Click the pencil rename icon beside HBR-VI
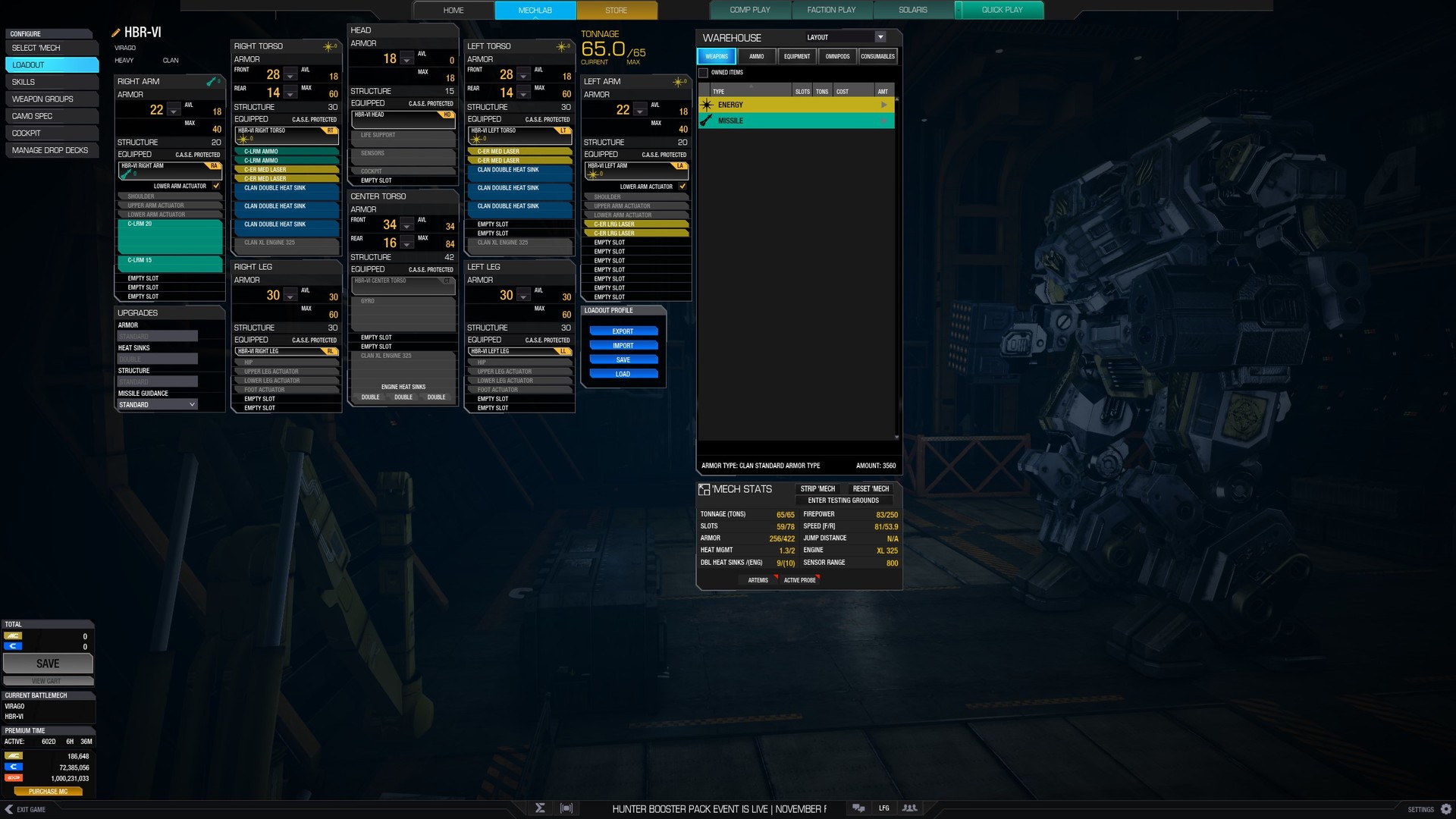This screenshot has width=1456, height=819. tap(116, 33)
